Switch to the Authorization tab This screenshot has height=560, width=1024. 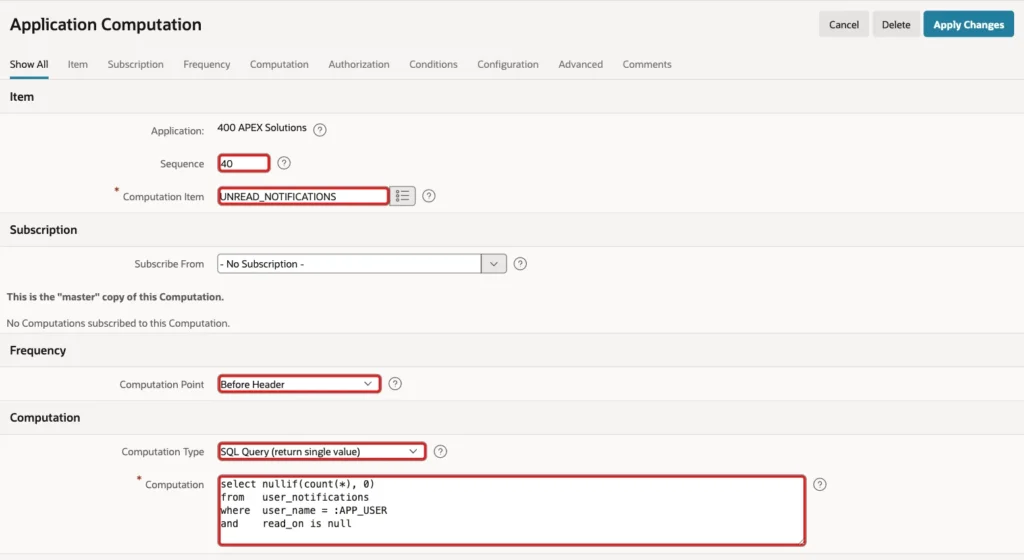coord(359,64)
